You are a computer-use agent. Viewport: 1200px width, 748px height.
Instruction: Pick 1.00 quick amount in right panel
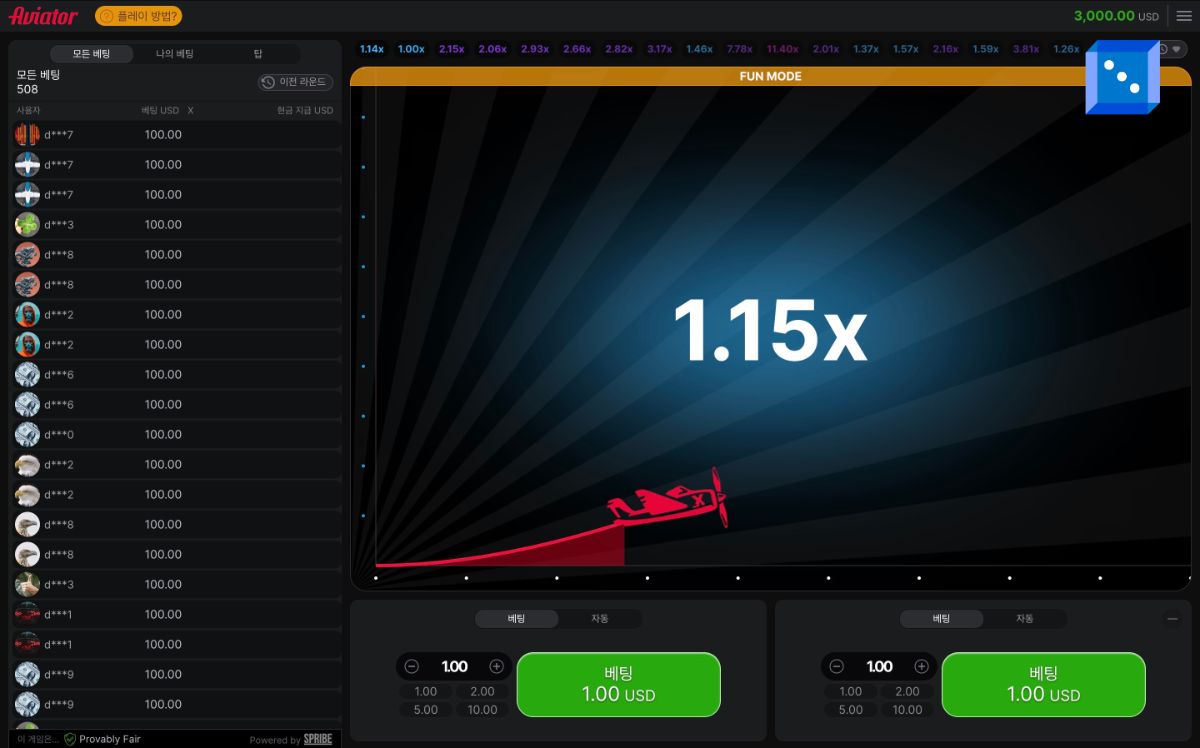pyautogui.click(x=851, y=691)
